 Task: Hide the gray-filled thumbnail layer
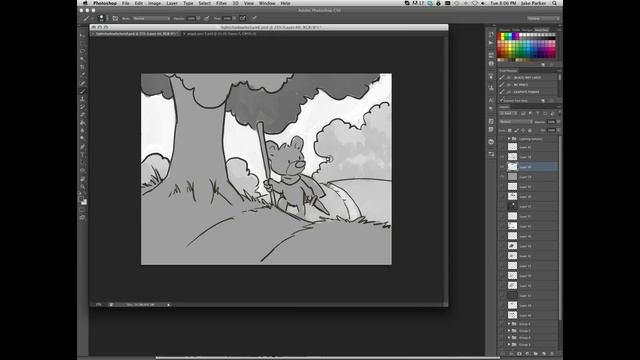pos(502,176)
